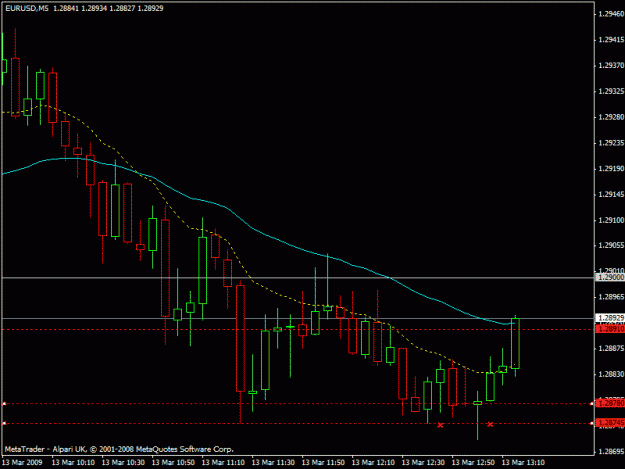Click the current price label 1.28929
Viewport: 625px width, 469px height.
tap(610, 318)
